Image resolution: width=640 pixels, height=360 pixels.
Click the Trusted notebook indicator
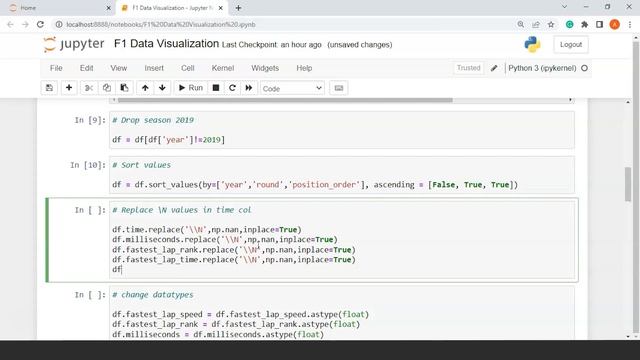coord(469,68)
